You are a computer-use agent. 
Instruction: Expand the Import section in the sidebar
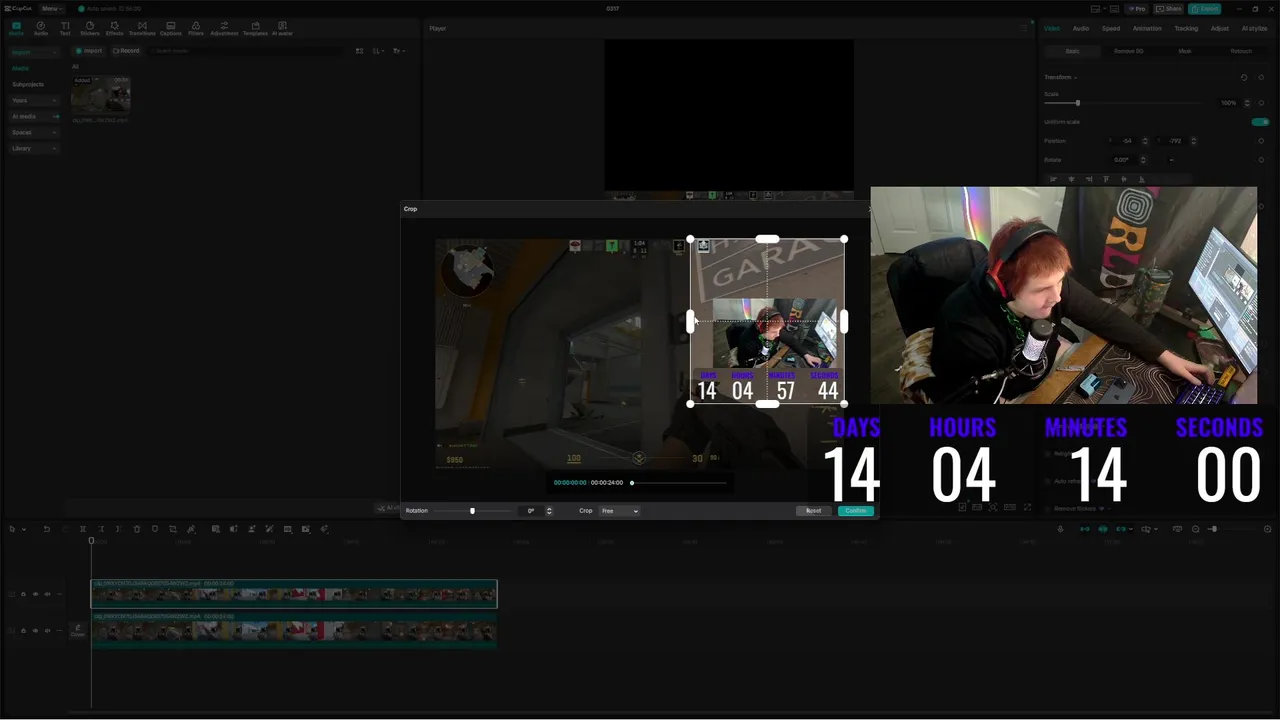pyautogui.click(x=34, y=52)
